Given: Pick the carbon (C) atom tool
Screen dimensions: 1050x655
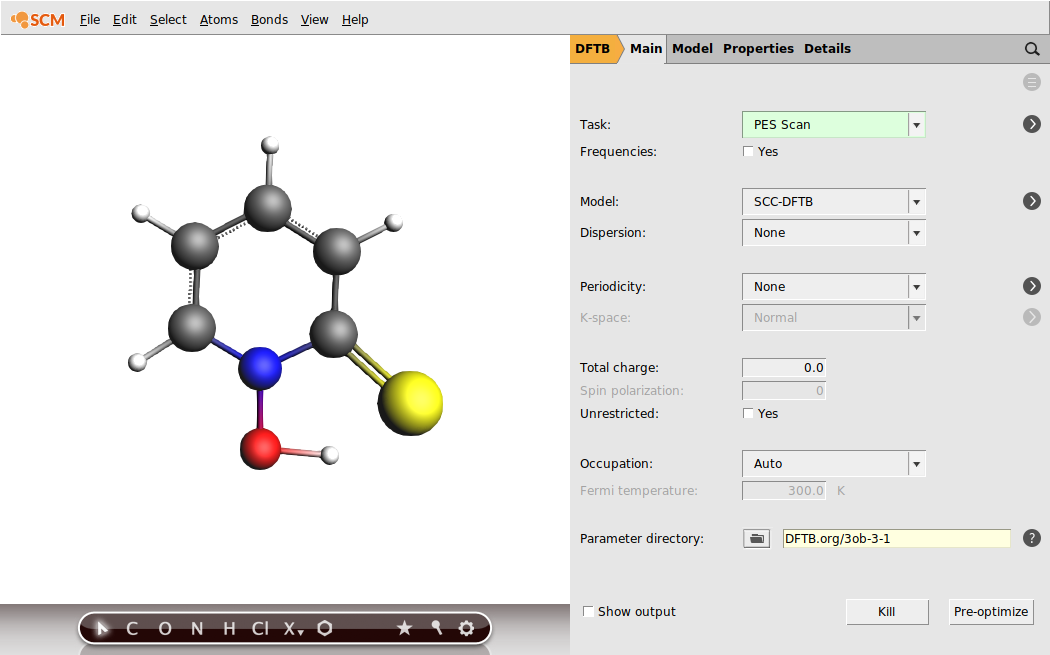Looking at the screenshot, I should click(x=132, y=628).
